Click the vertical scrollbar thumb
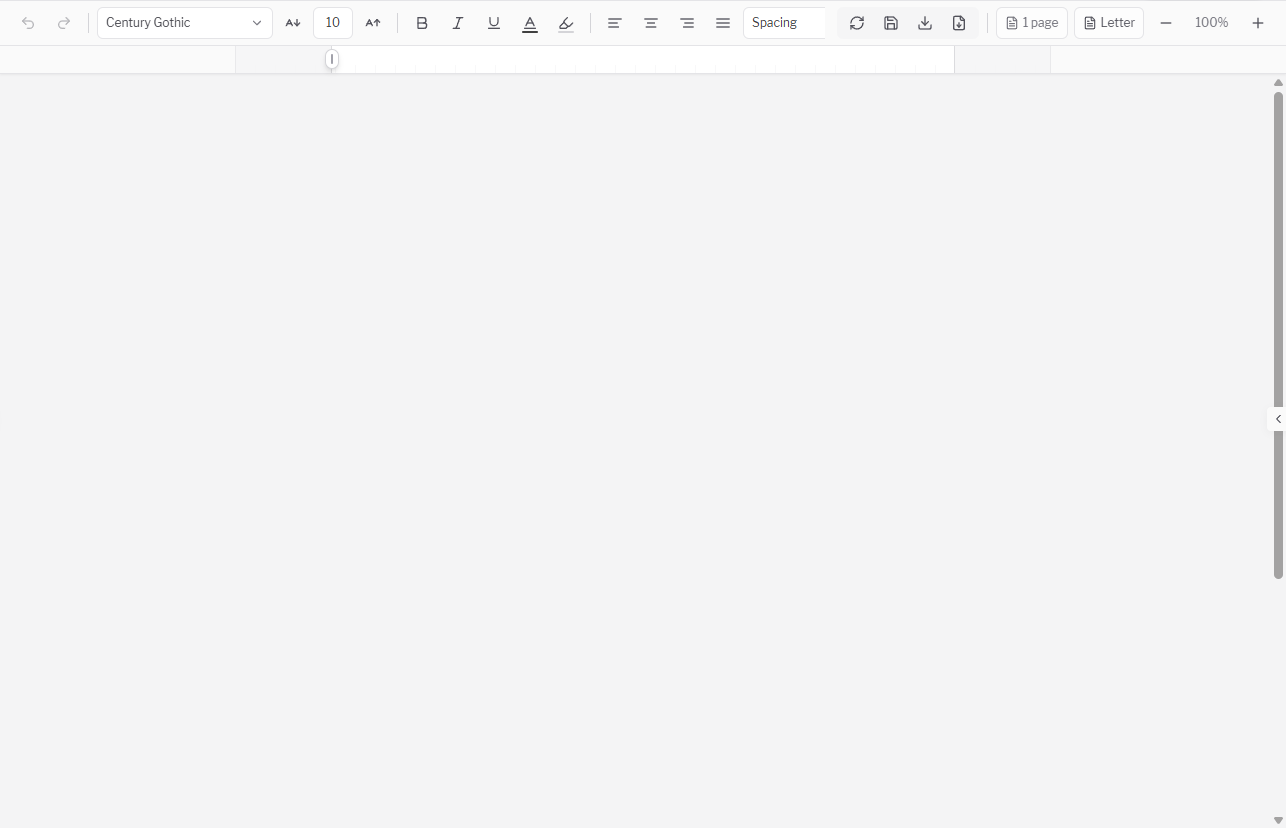Screen dimensions: 1286x828 tap(1278, 335)
